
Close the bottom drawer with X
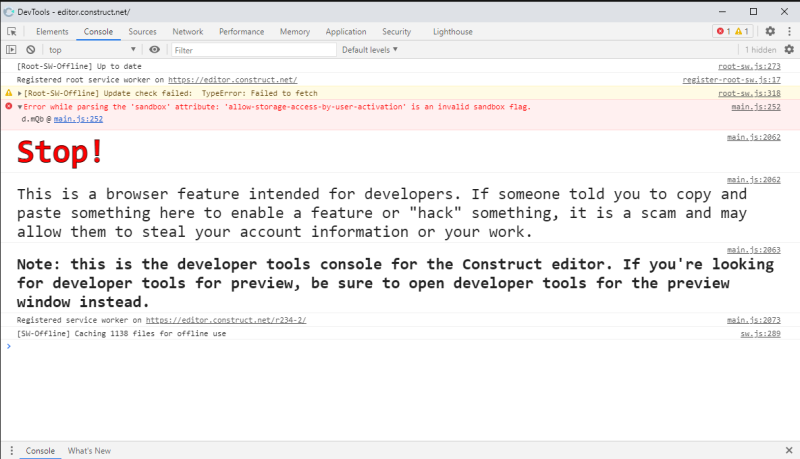coord(789,450)
